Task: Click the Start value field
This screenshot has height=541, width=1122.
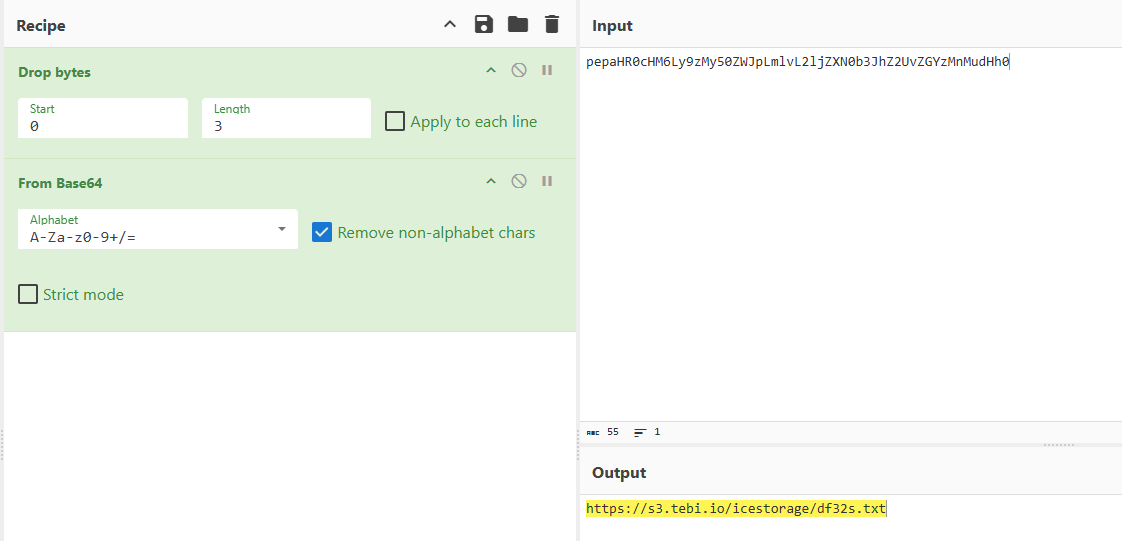Action: pyautogui.click(x=102, y=127)
